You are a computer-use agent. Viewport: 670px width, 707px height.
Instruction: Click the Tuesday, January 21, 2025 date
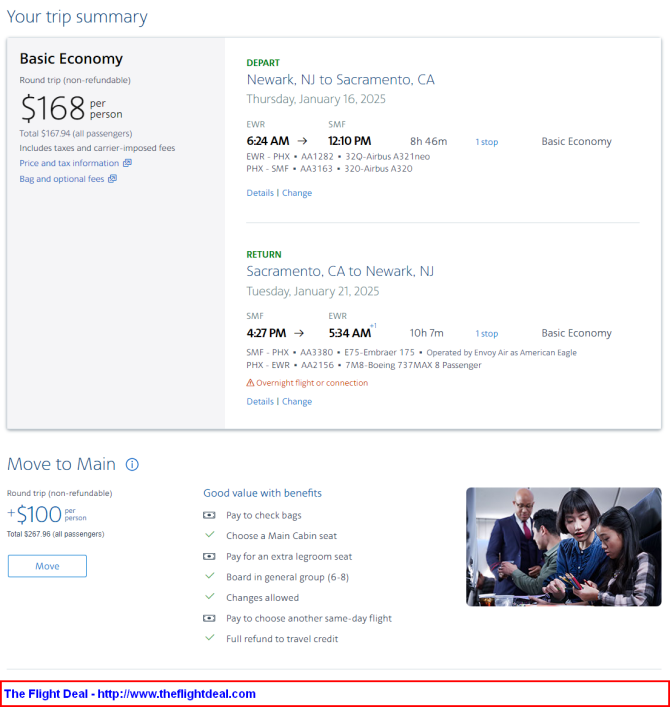point(313,291)
